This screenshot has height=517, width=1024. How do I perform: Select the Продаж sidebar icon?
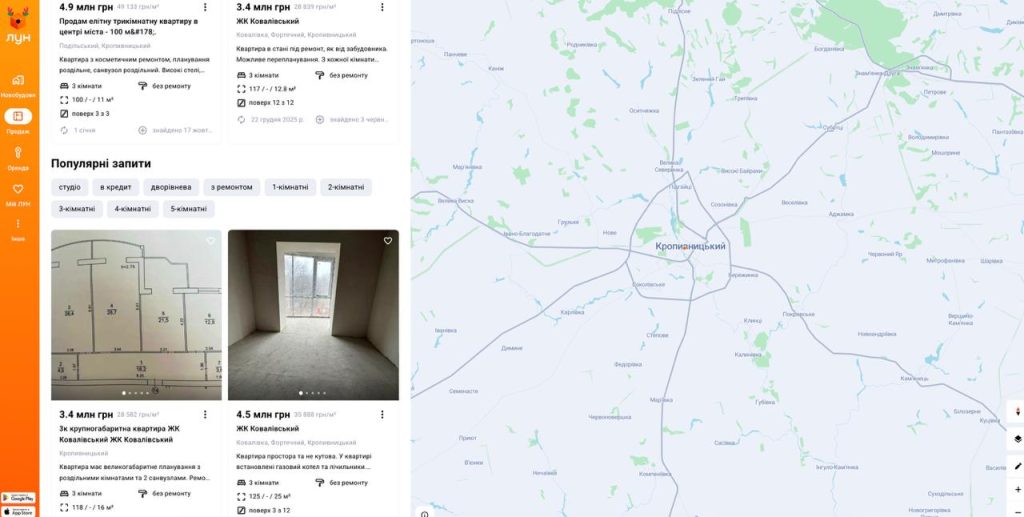[18, 121]
